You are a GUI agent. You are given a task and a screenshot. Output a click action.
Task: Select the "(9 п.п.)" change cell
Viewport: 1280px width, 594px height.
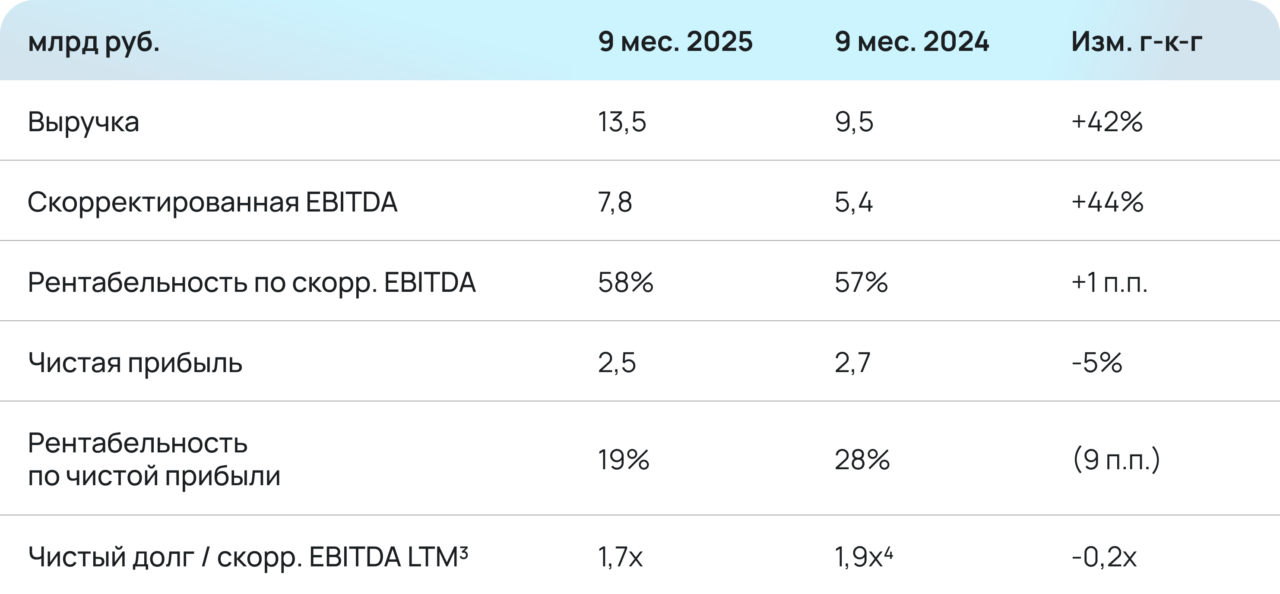pos(1114,460)
